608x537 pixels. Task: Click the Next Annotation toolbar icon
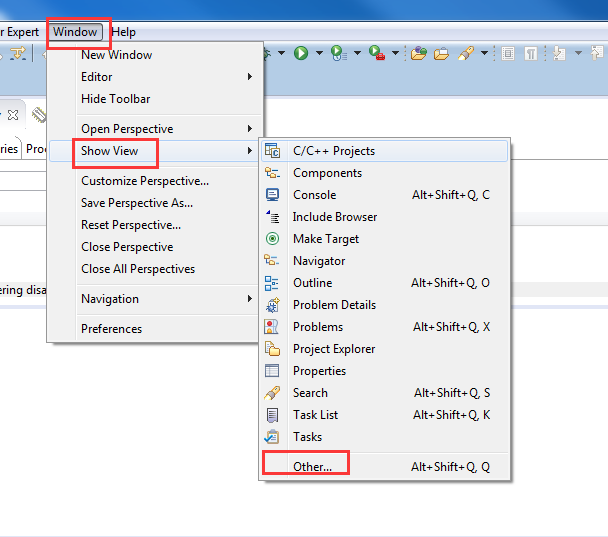[x=559, y=54]
